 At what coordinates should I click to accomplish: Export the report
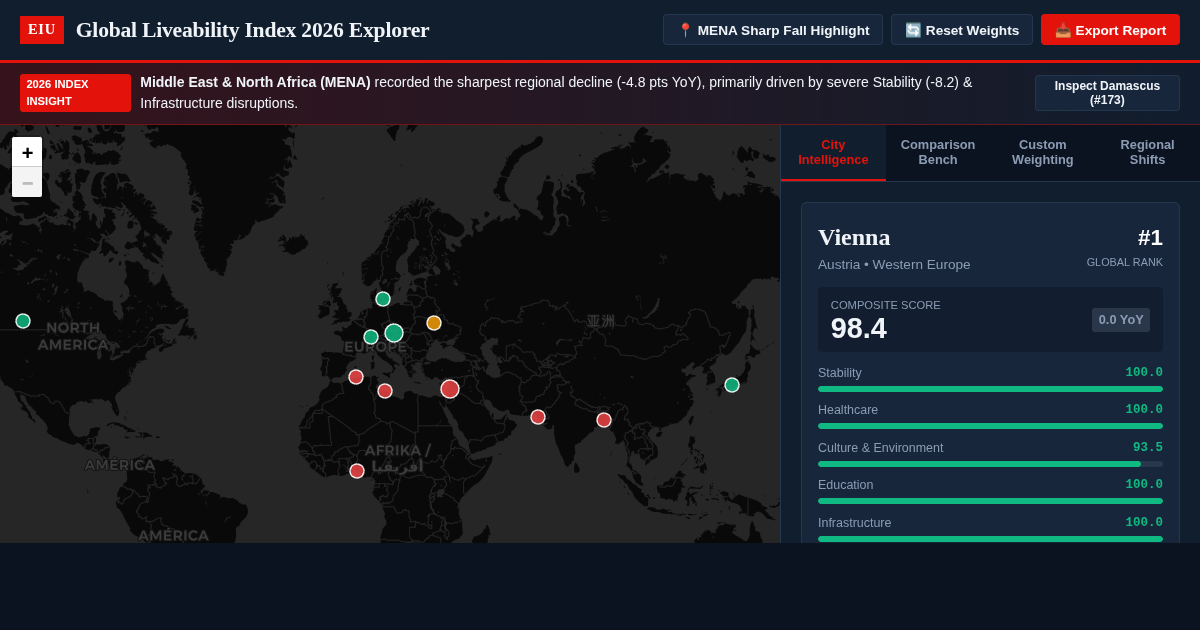(x=1110, y=30)
